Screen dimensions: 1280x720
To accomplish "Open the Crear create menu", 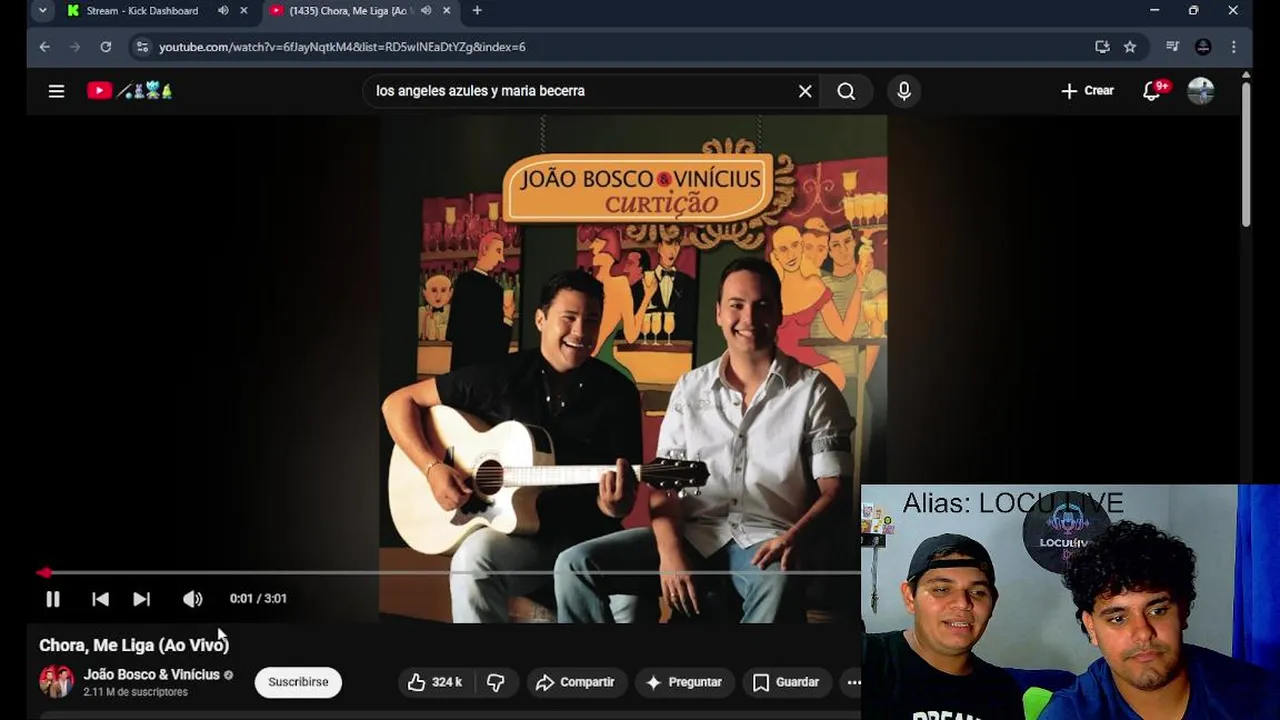I will 1087,91.
